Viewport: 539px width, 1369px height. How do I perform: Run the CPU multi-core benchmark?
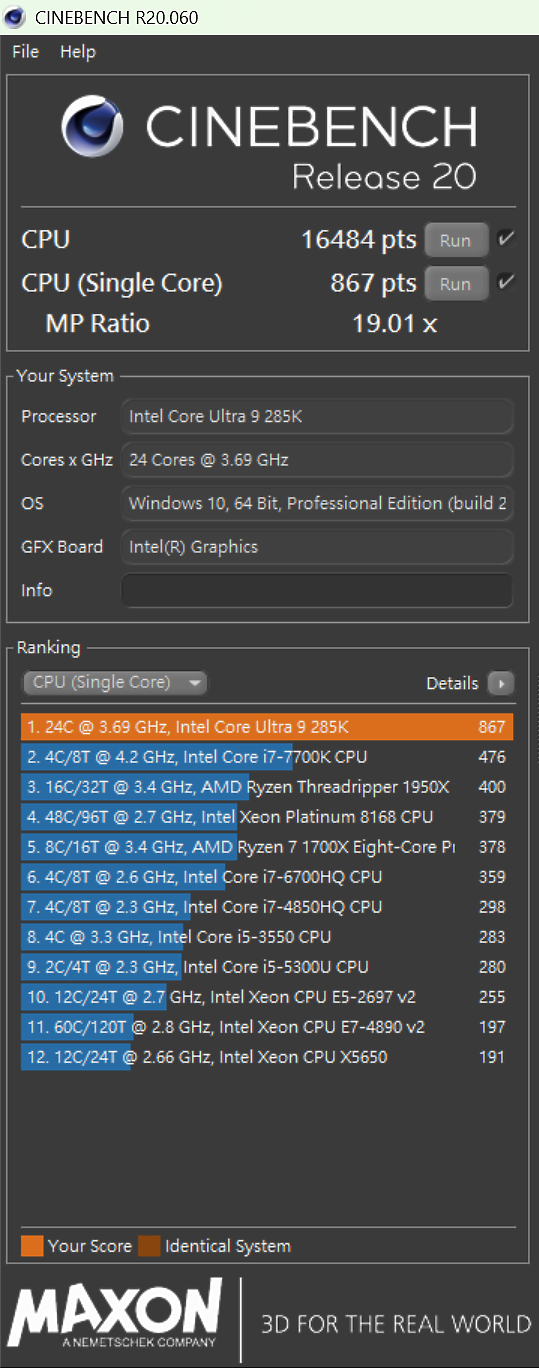coord(456,240)
